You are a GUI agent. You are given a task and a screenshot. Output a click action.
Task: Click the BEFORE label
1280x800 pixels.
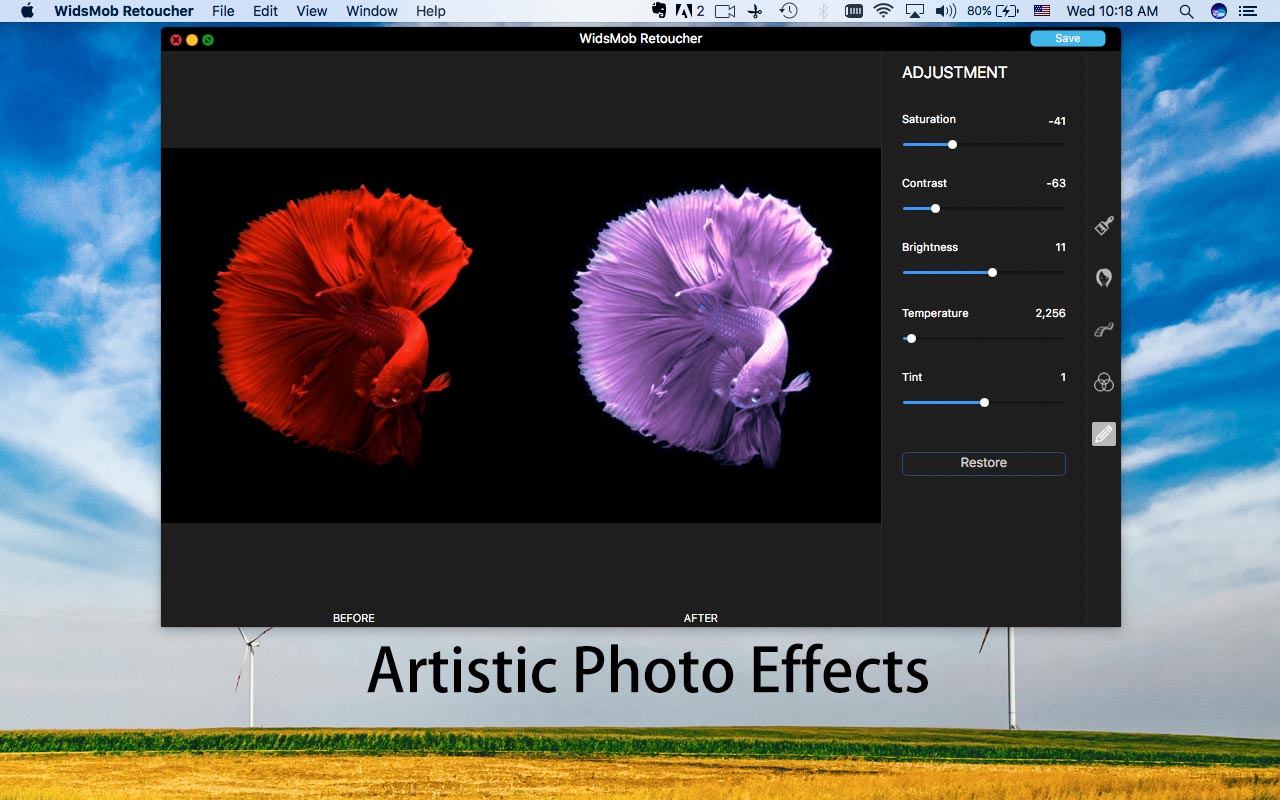click(354, 618)
